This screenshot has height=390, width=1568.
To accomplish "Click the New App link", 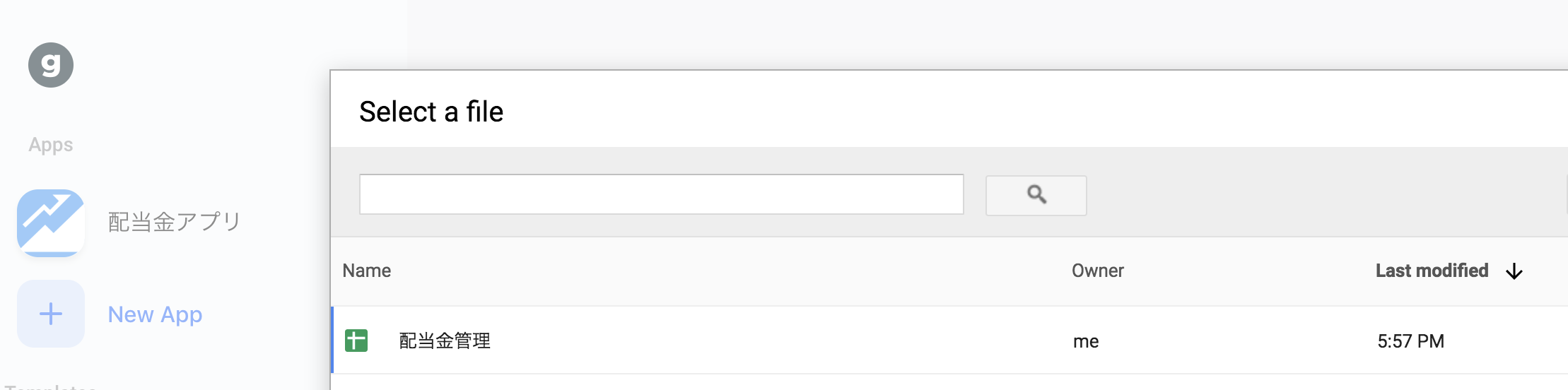I will (x=155, y=314).
